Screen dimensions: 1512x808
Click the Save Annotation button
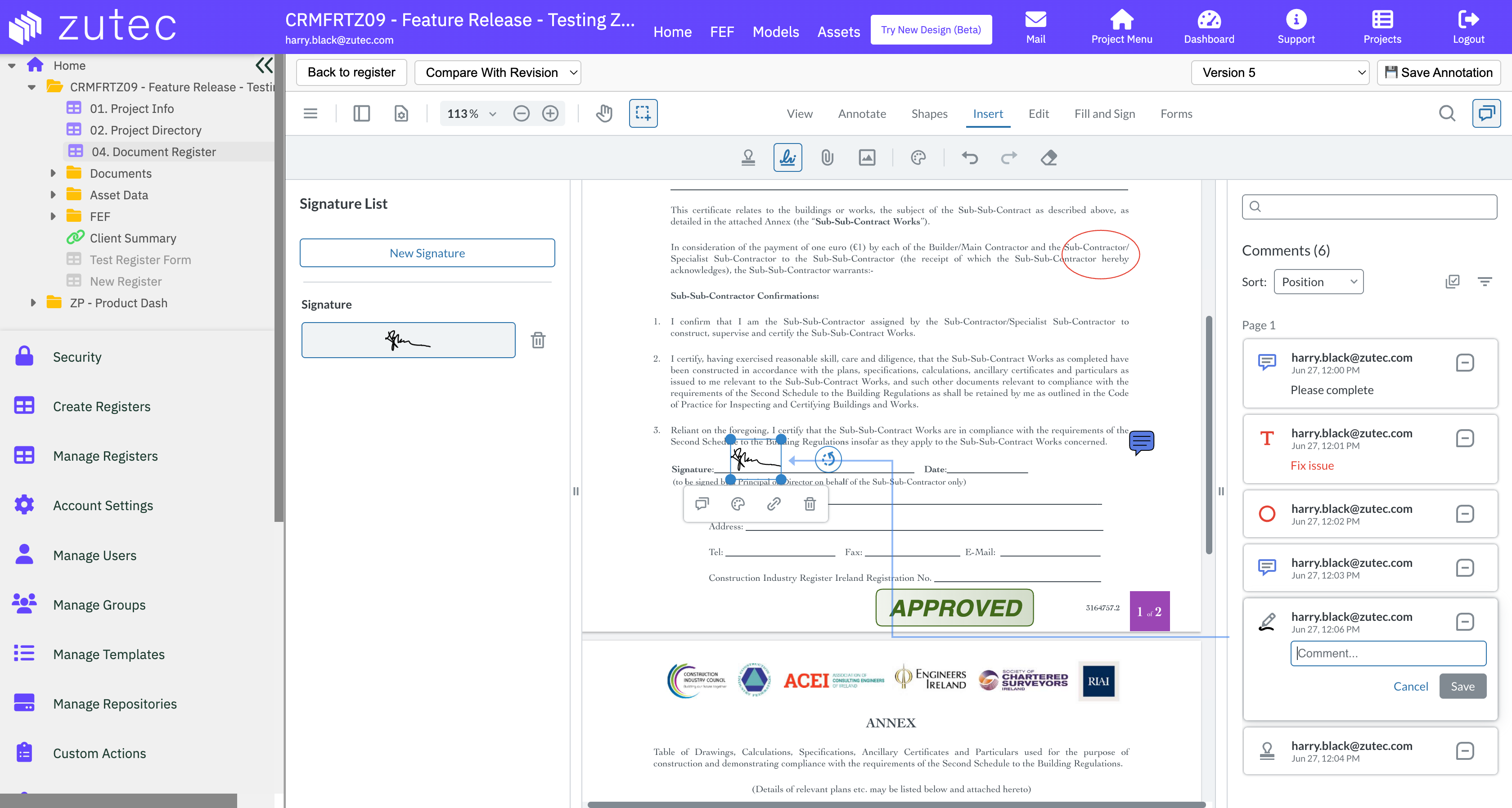(x=1438, y=73)
